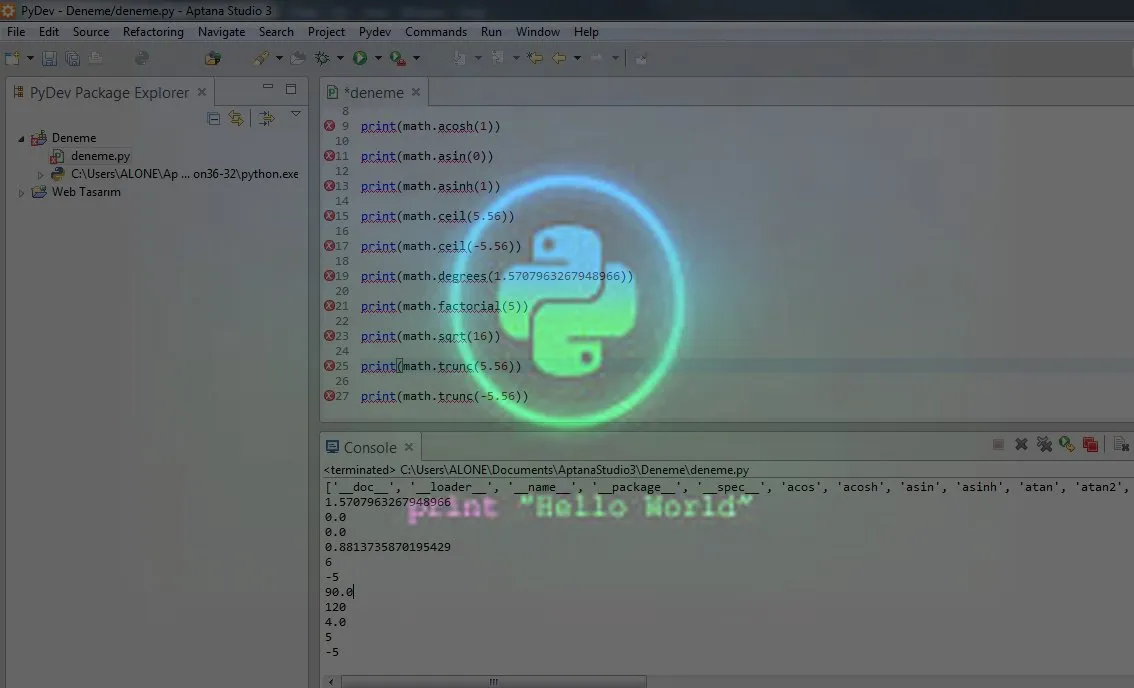Click the brush themes icon in the toolbar
The width and height of the screenshot is (1134, 688).
[262, 59]
